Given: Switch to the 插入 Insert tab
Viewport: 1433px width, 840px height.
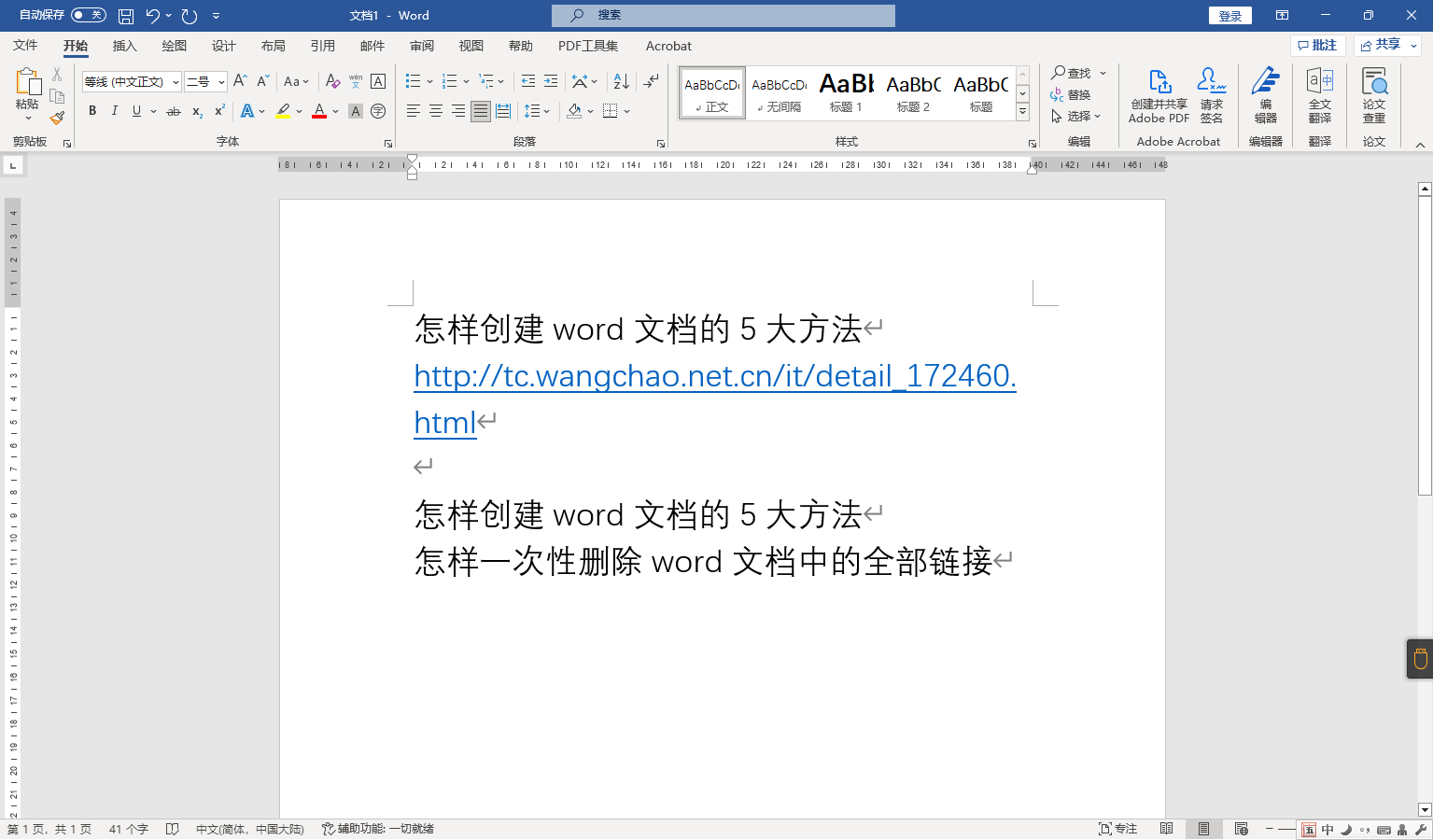Looking at the screenshot, I should (x=124, y=46).
